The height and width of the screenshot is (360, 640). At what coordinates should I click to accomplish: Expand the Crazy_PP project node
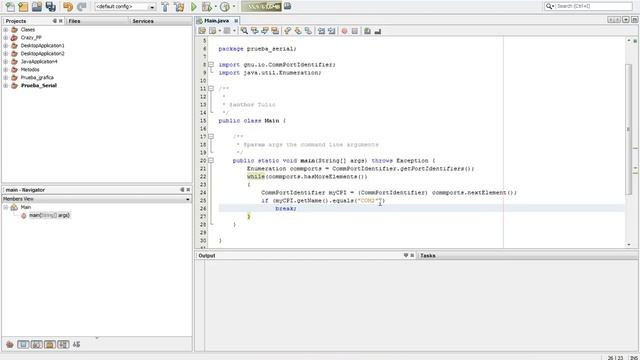click(x=6, y=38)
